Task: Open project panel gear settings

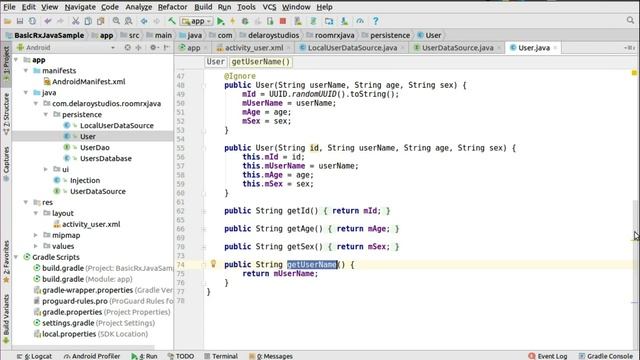Action: 153,48
